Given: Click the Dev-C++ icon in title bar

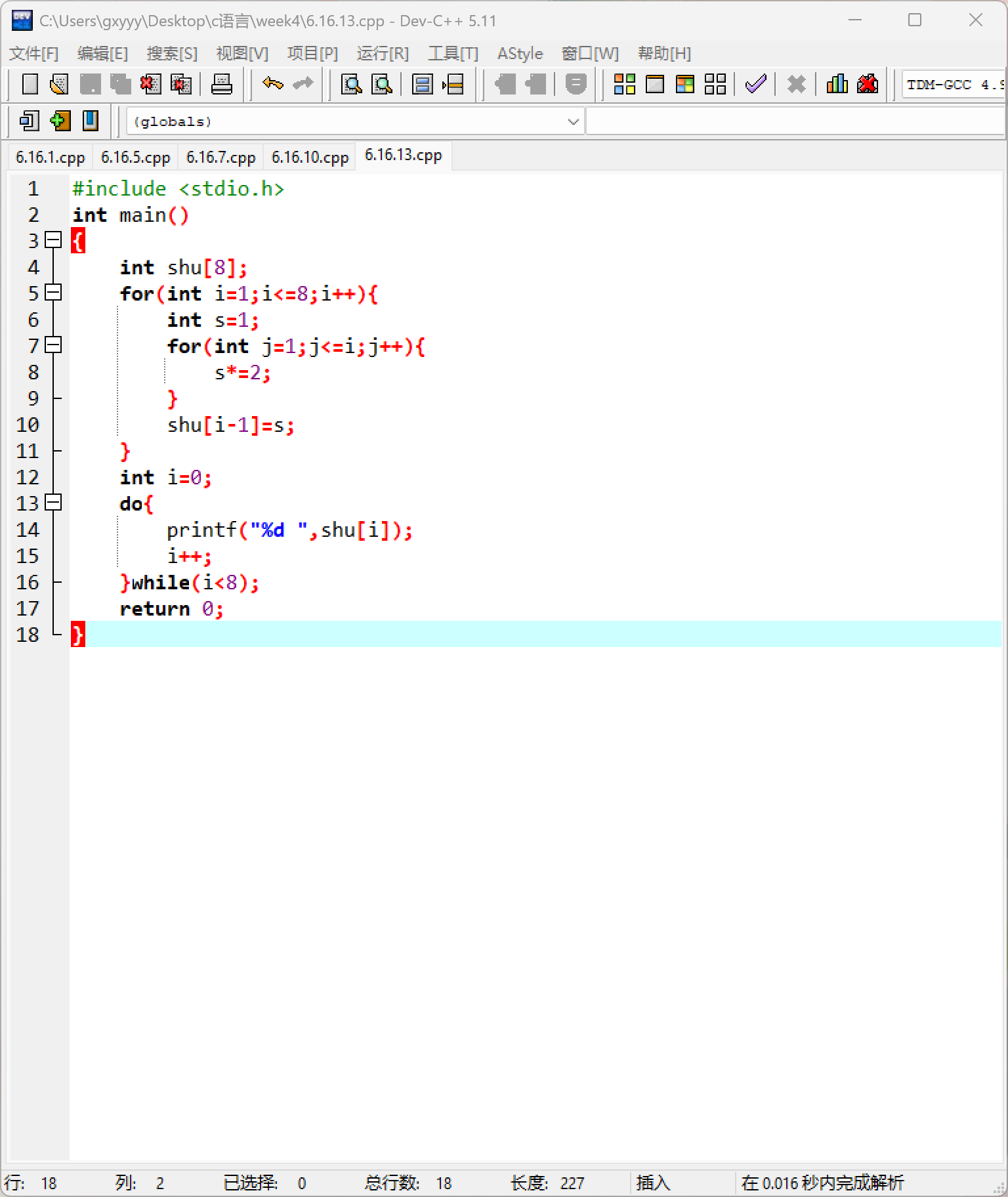Looking at the screenshot, I should tap(22, 20).
